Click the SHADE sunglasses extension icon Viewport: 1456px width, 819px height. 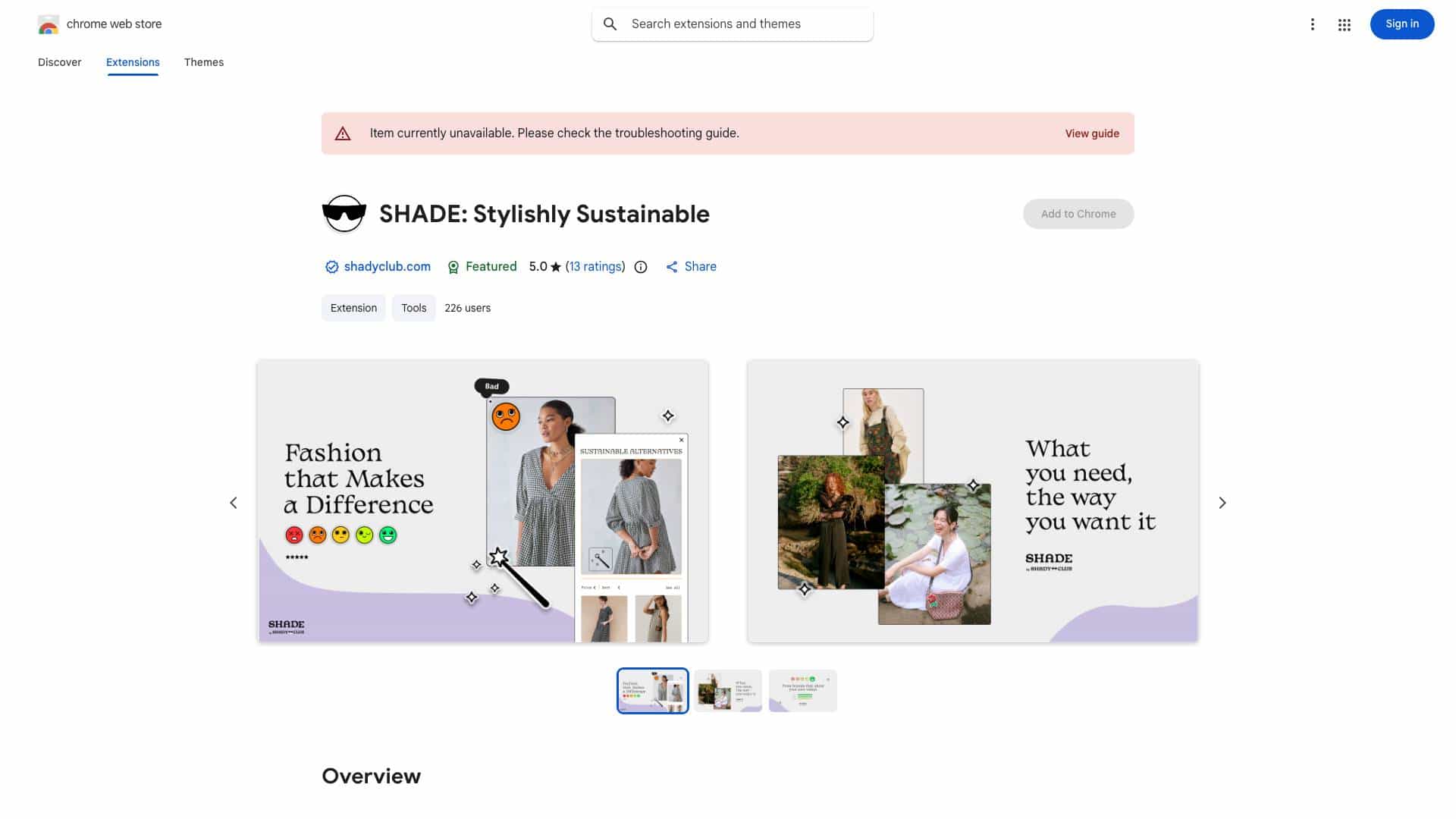(344, 213)
